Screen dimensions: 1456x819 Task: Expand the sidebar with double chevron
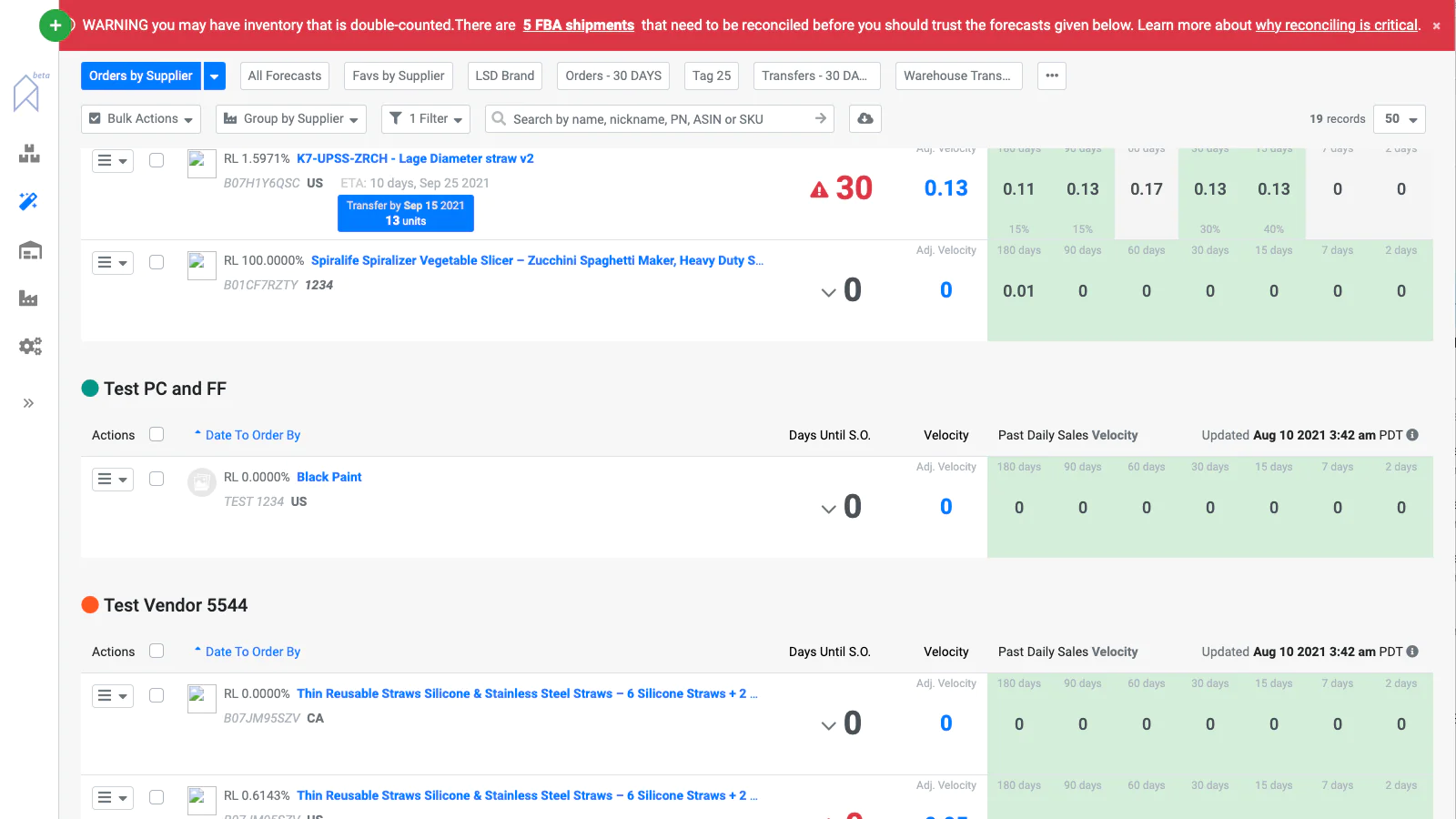point(29,403)
